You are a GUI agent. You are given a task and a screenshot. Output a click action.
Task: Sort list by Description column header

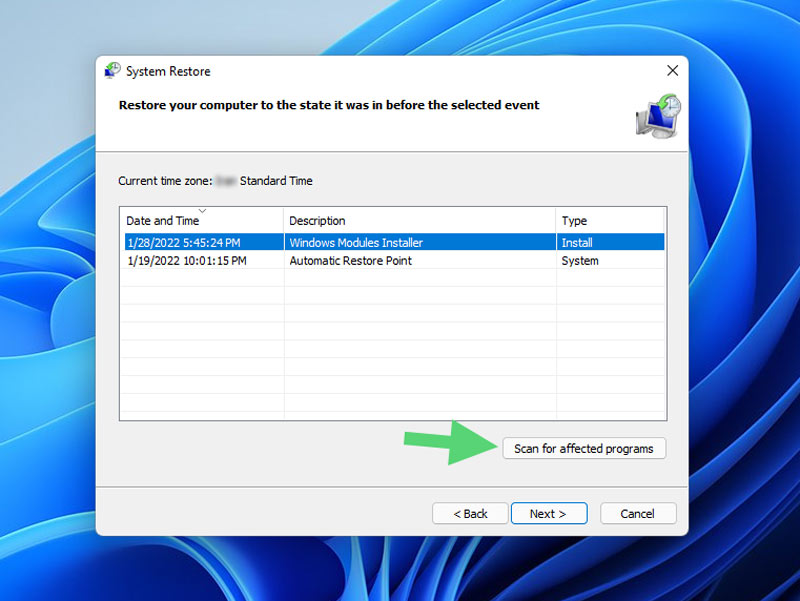tap(317, 220)
